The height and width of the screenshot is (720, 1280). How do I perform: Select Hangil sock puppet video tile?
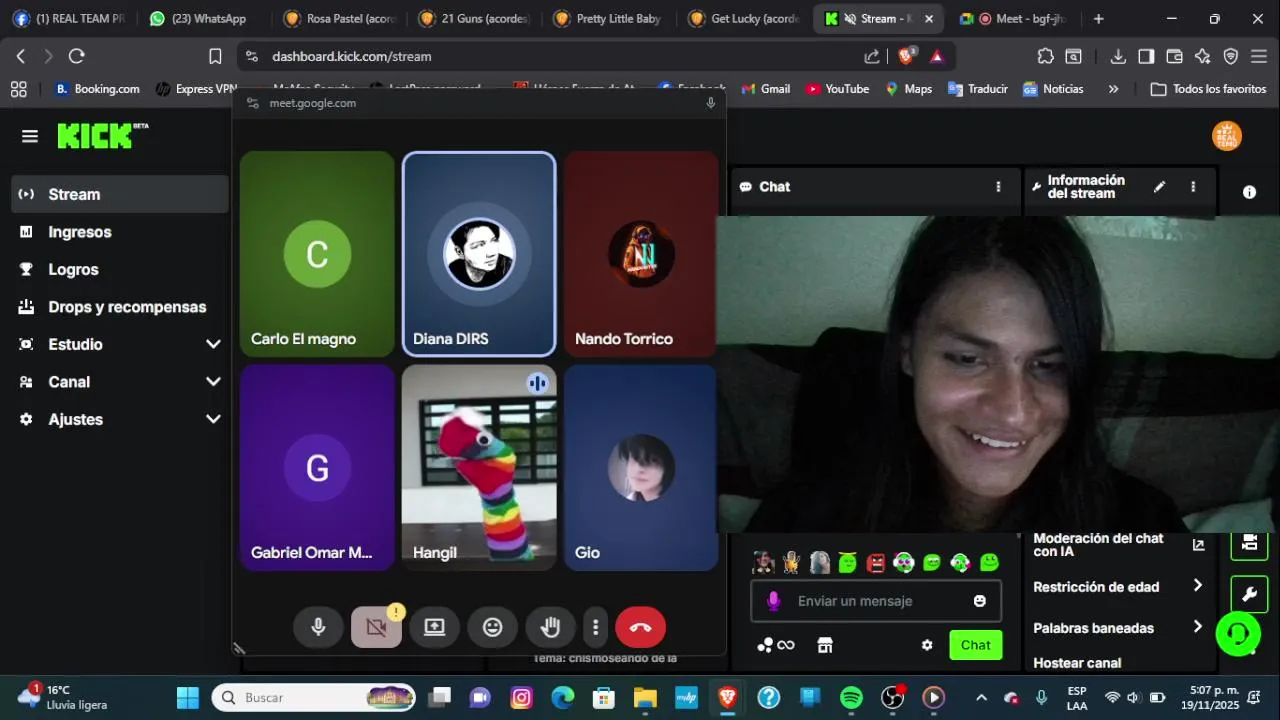[479, 467]
